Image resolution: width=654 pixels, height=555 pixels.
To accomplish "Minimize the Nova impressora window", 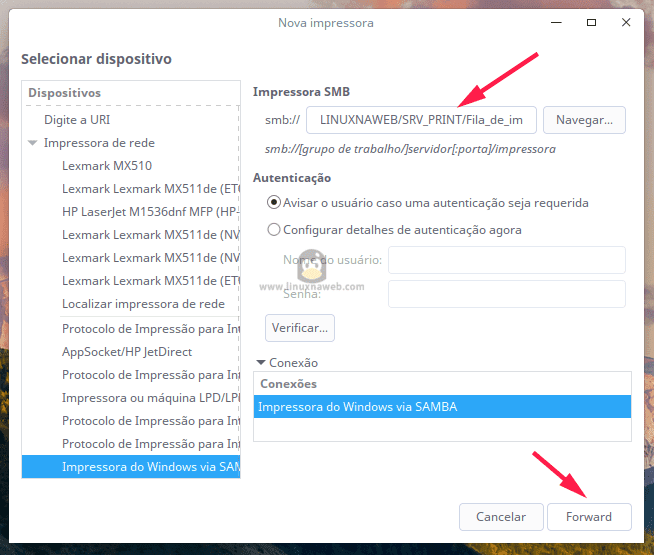I will click(x=556, y=23).
